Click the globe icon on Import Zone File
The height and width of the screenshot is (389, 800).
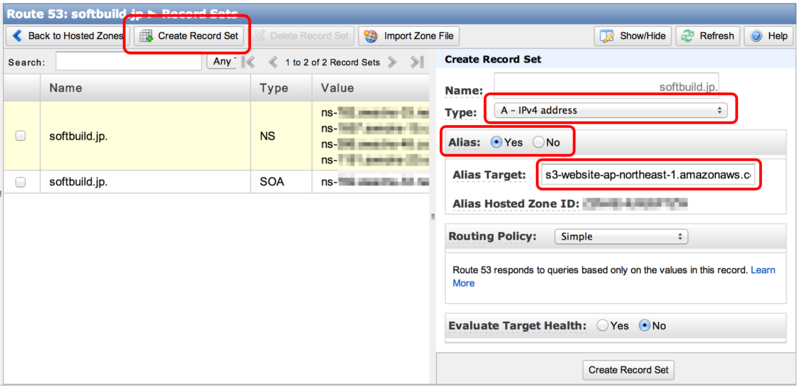370,36
